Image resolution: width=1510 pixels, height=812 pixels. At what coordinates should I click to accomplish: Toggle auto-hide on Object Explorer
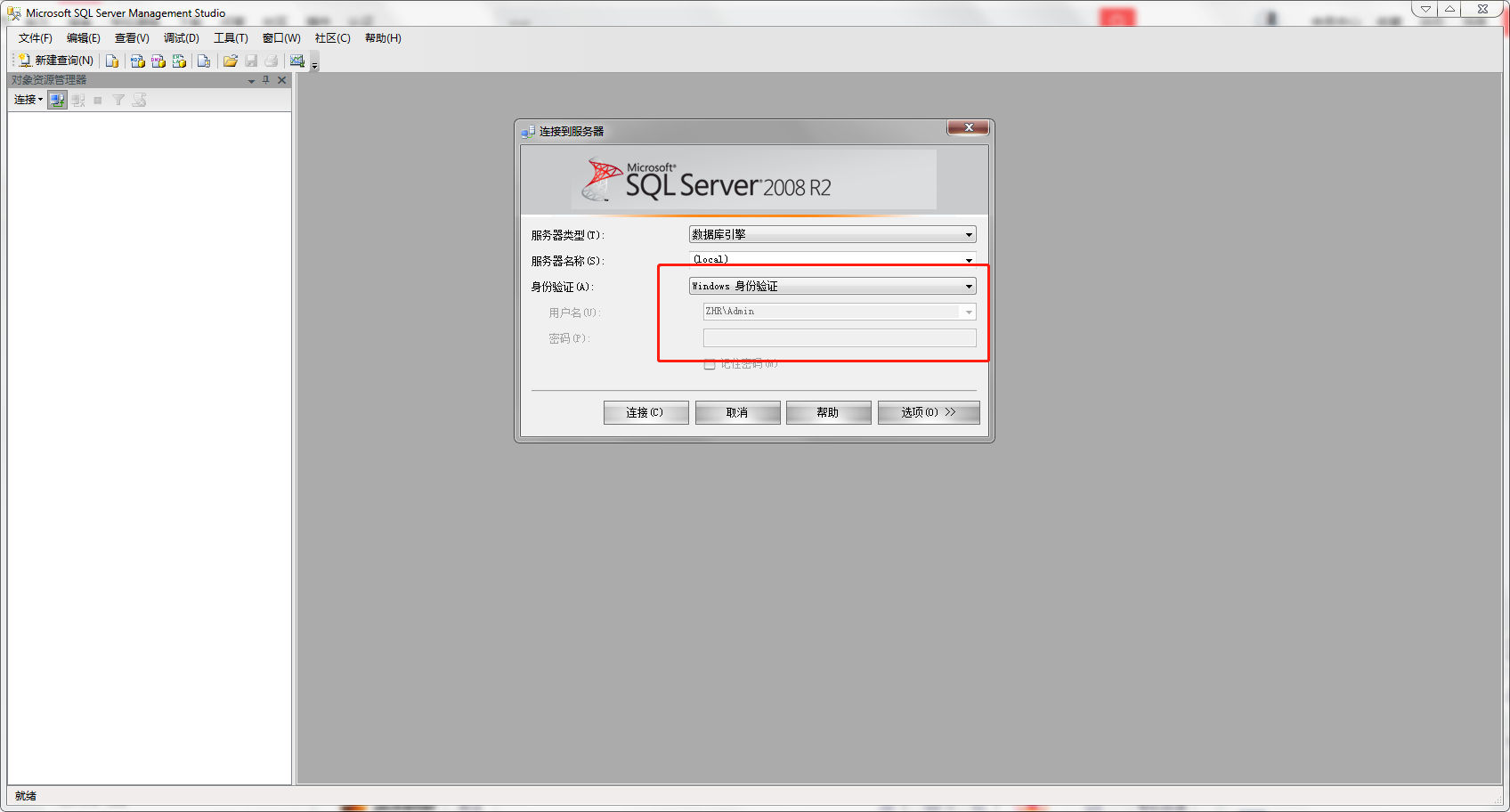[x=265, y=79]
